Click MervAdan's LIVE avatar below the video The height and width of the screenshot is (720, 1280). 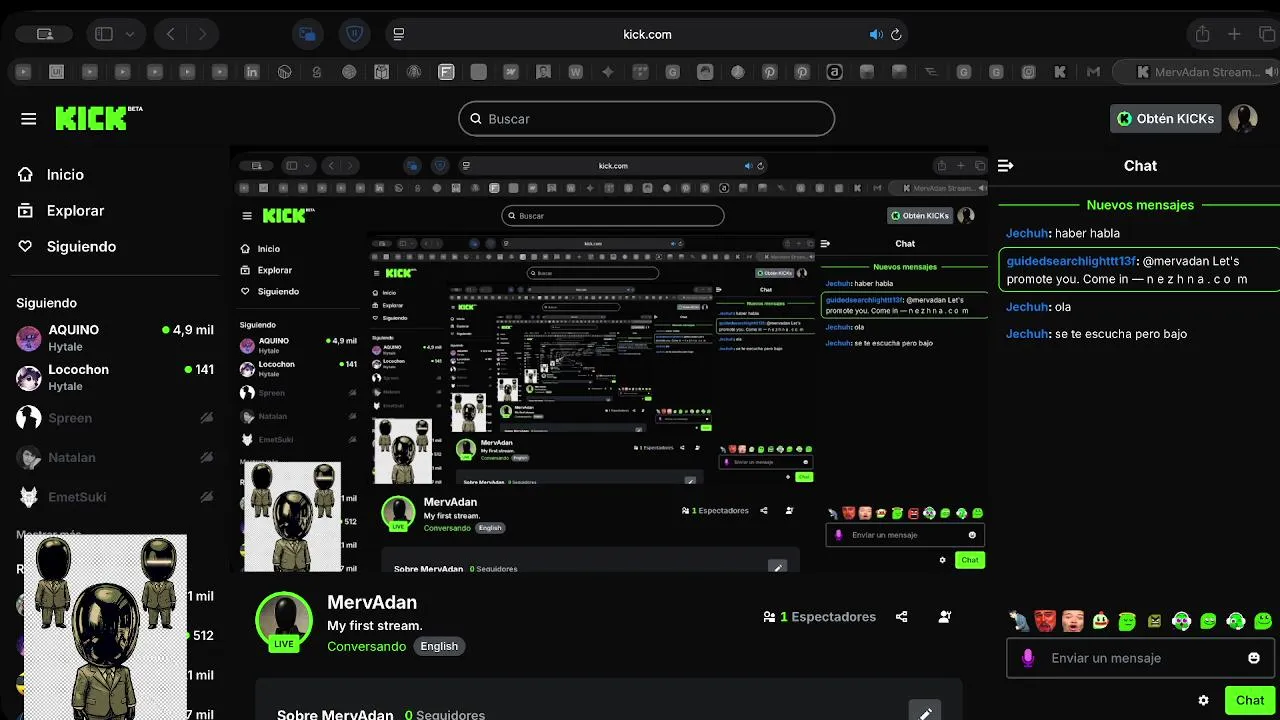click(x=284, y=620)
